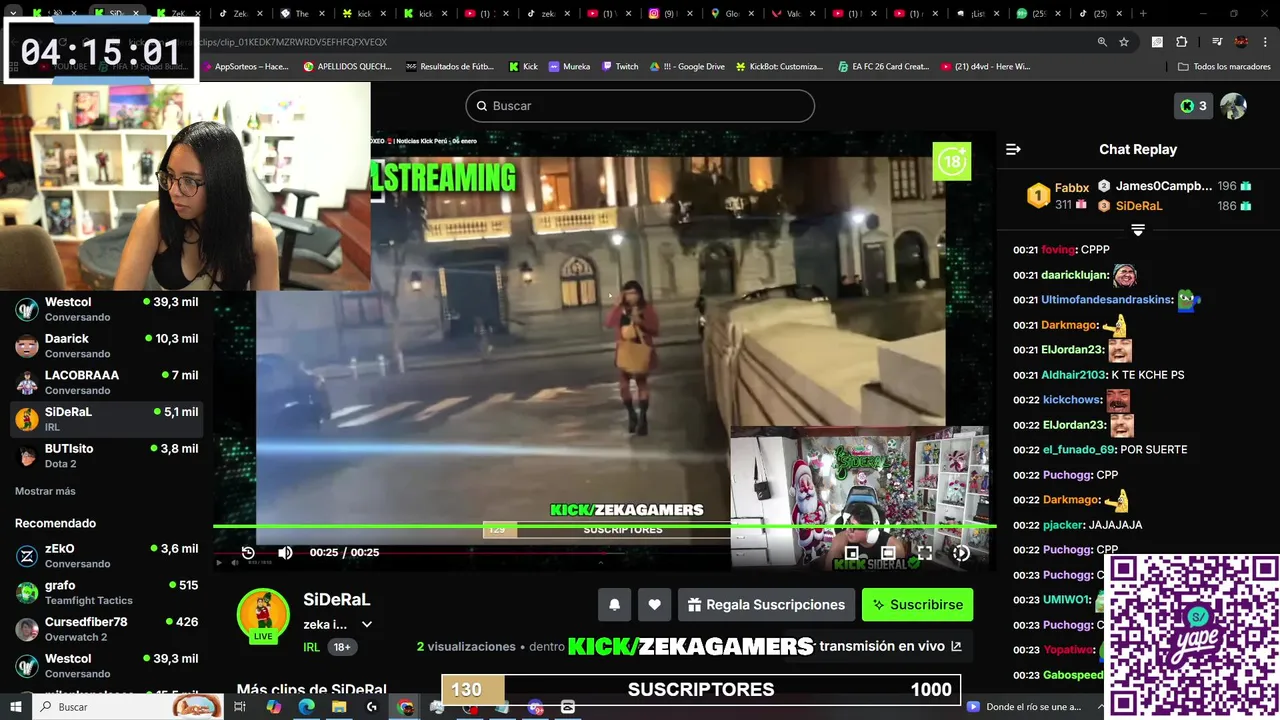
Task: Click the heart follow button
Action: [x=654, y=604]
